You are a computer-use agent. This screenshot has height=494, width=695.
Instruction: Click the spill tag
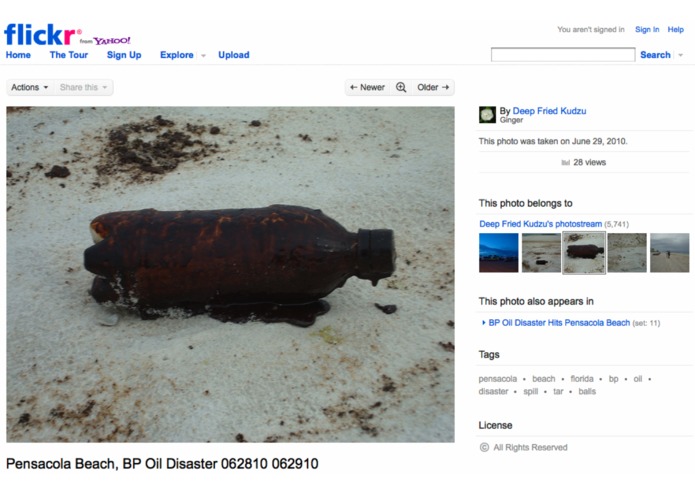click(531, 391)
